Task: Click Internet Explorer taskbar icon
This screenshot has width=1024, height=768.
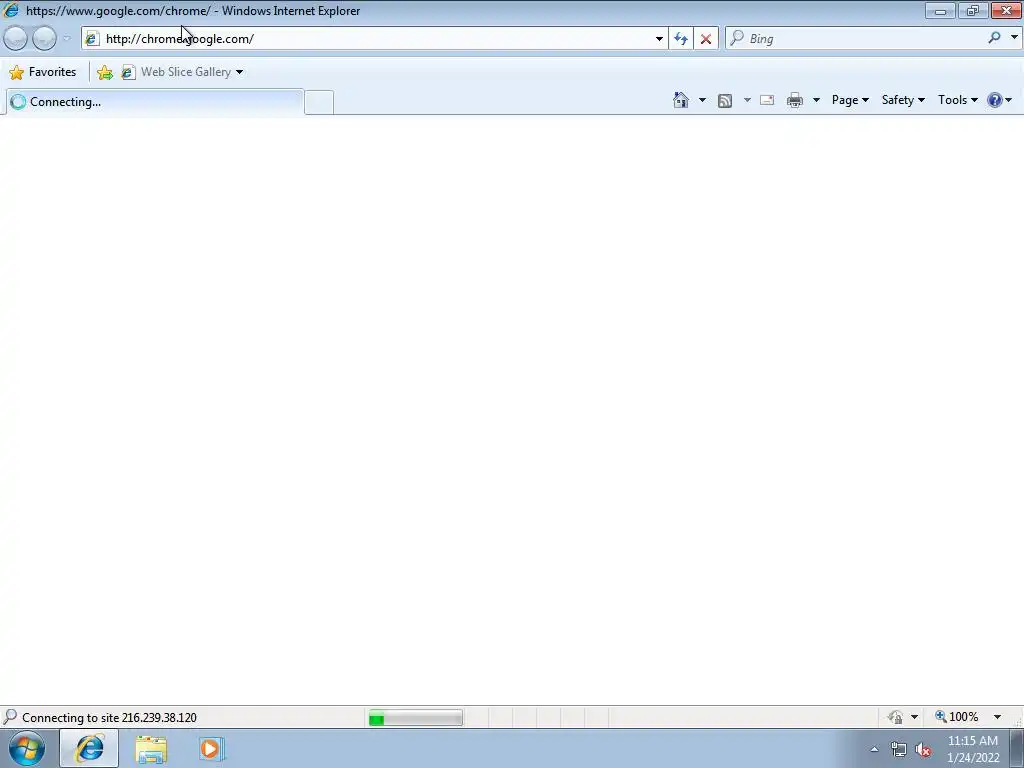Action: point(89,748)
